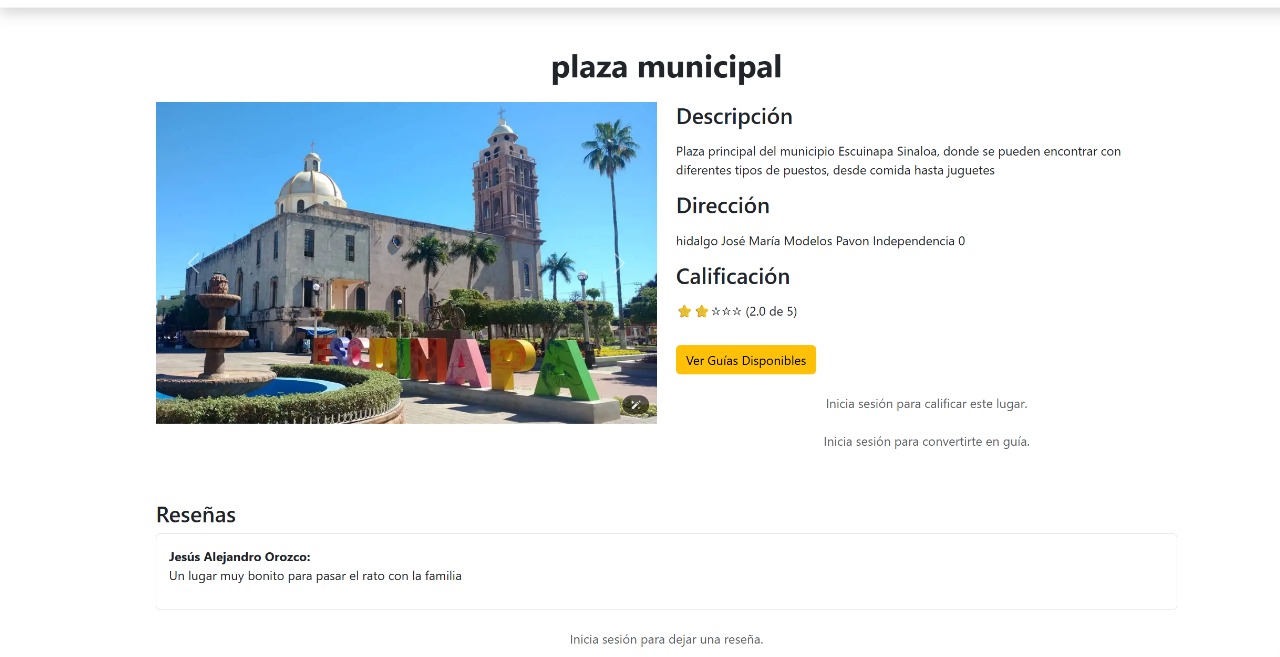Click 'Inicia sesión para calificar este lugar.'
1280x657 pixels.
point(927,404)
